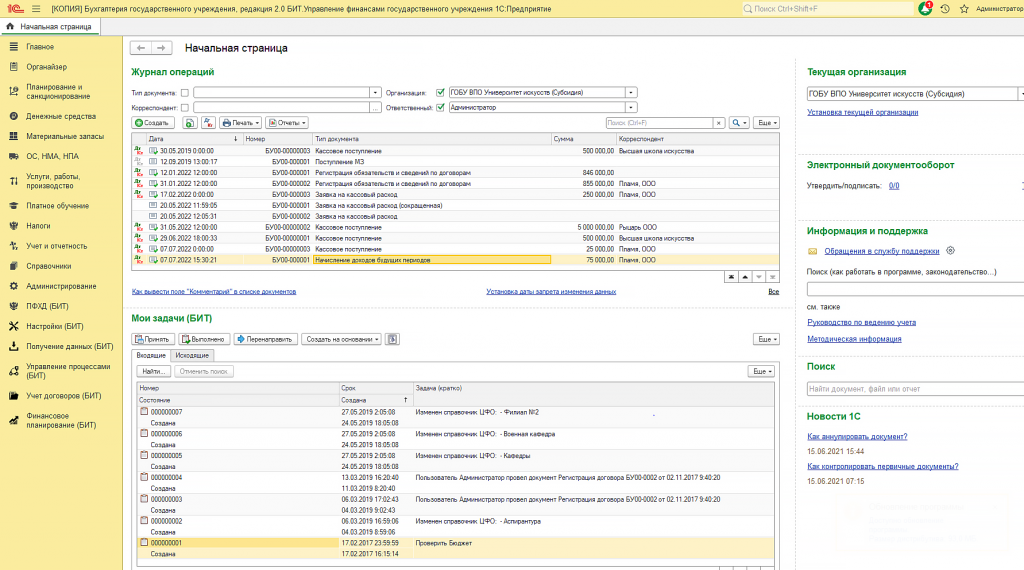Open Платное обучение section in sidebar

pos(57,206)
